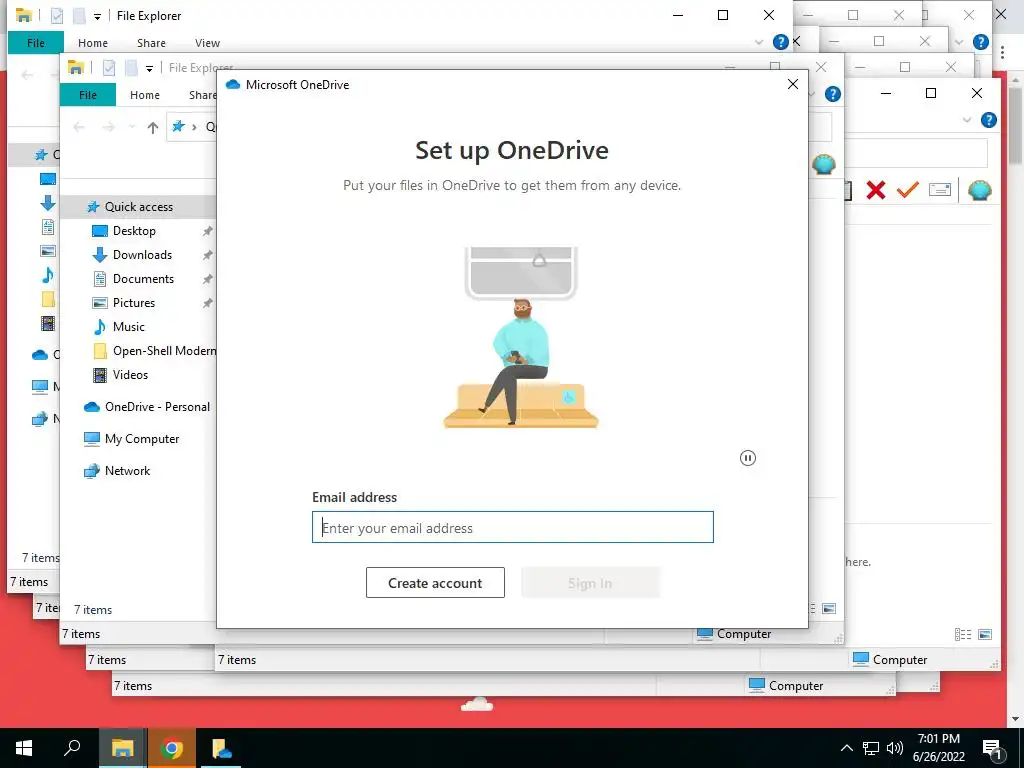
Task: Open File tab in rearmost File Explorer window
Action: pos(36,42)
